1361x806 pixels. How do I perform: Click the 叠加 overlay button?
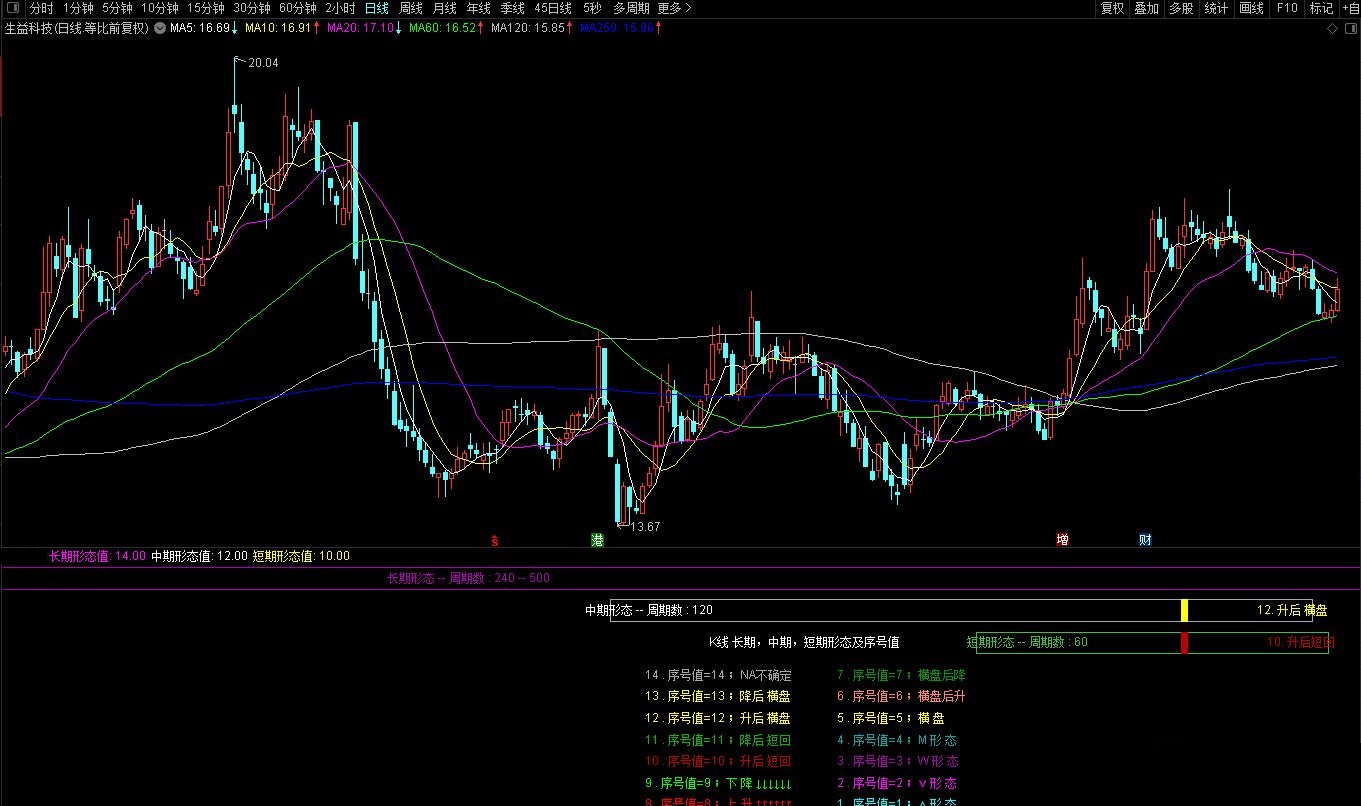click(x=1146, y=8)
